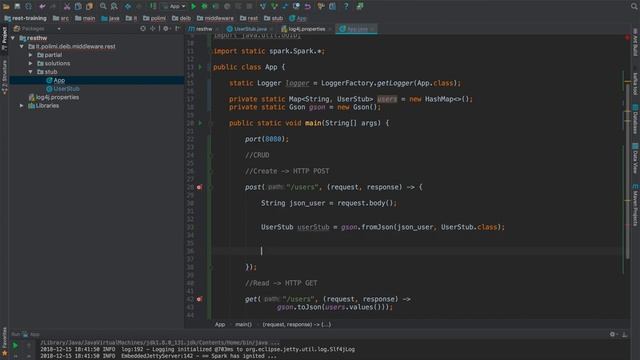
Task: Switch to the UserStub.java tab
Action: tap(247, 29)
